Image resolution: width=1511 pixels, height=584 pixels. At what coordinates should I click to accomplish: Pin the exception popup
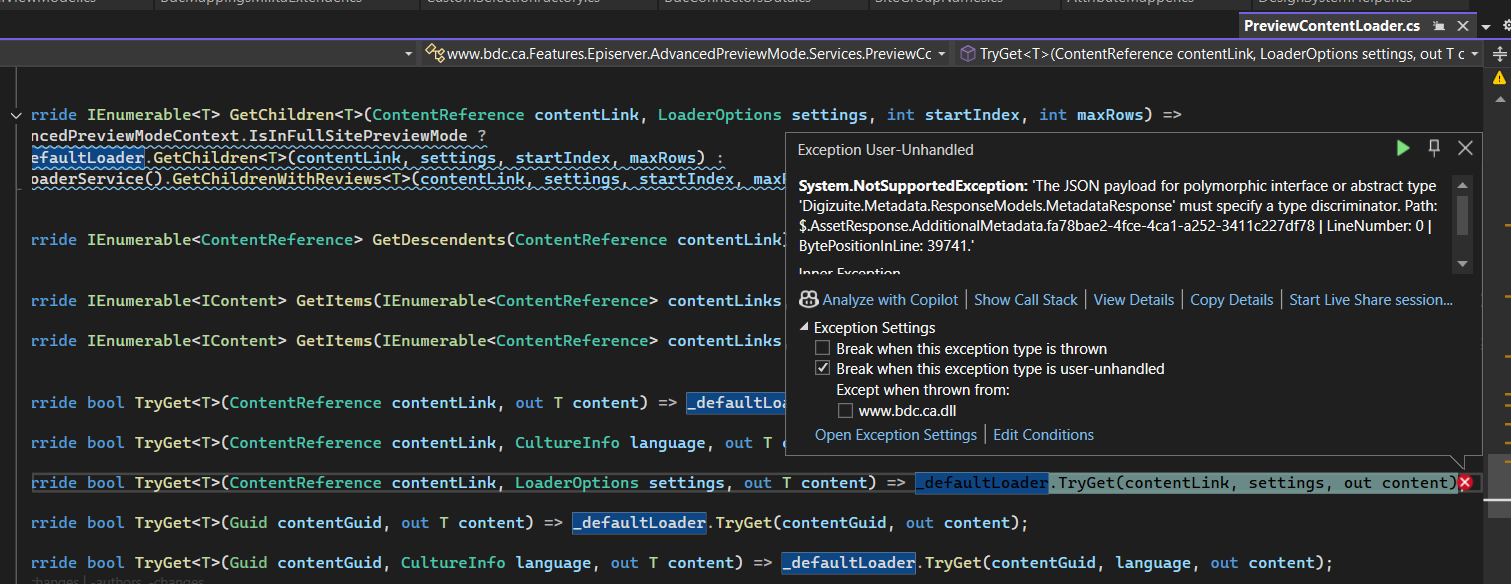(1434, 148)
